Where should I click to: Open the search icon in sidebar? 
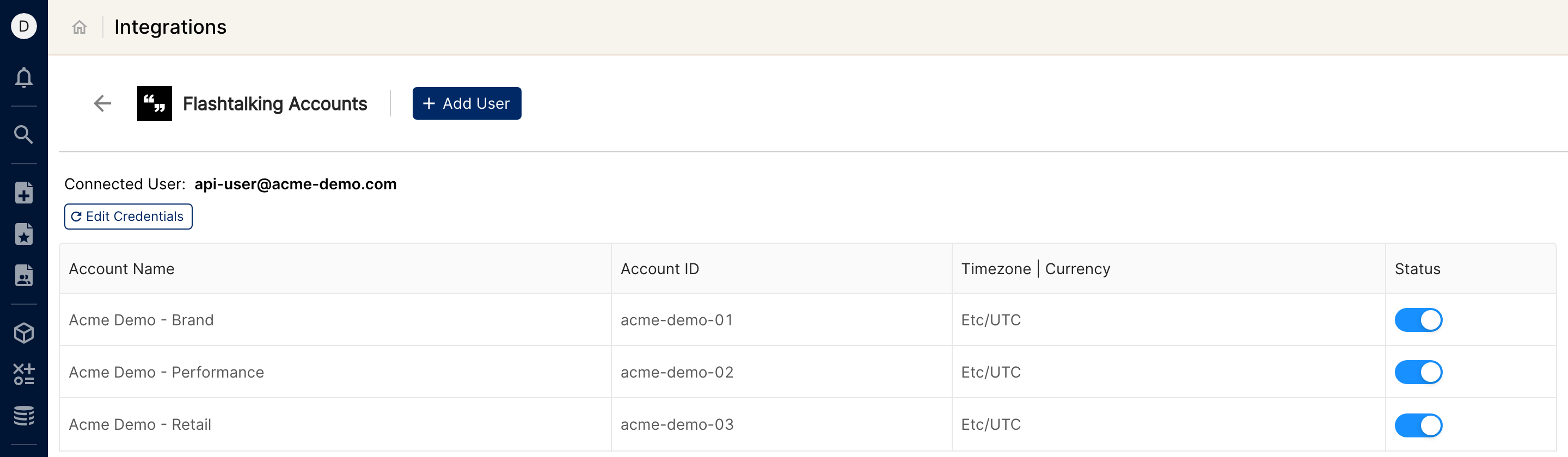pyautogui.click(x=24, y=134)
